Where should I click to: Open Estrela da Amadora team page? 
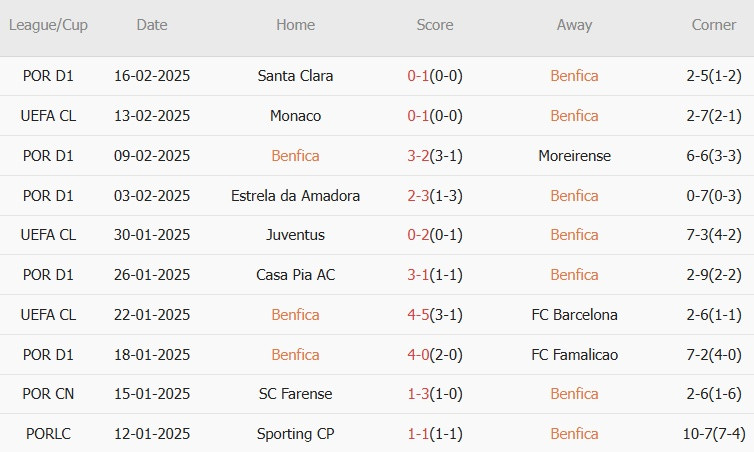pyautogui.click(x=295, y=196)
